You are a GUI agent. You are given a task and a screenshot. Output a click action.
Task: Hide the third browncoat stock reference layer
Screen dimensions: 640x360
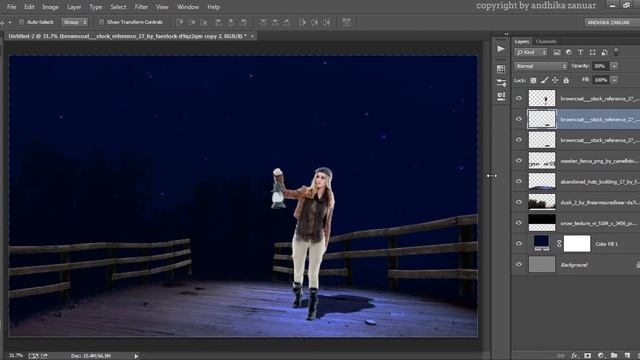(519, 140)
